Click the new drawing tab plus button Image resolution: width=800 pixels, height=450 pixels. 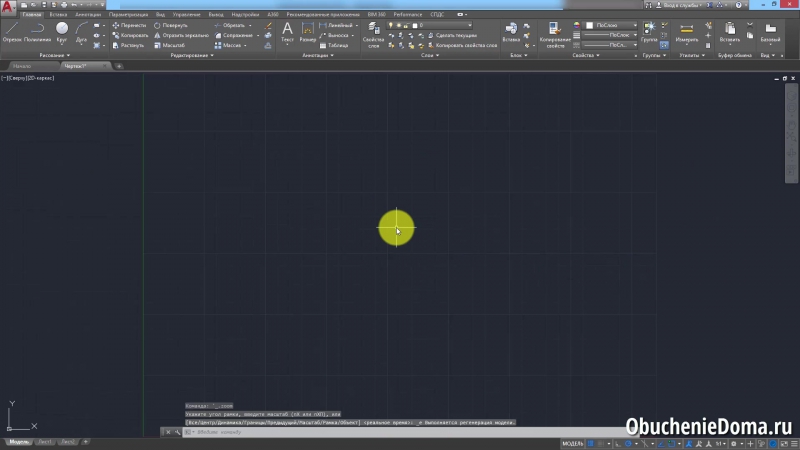119,66
